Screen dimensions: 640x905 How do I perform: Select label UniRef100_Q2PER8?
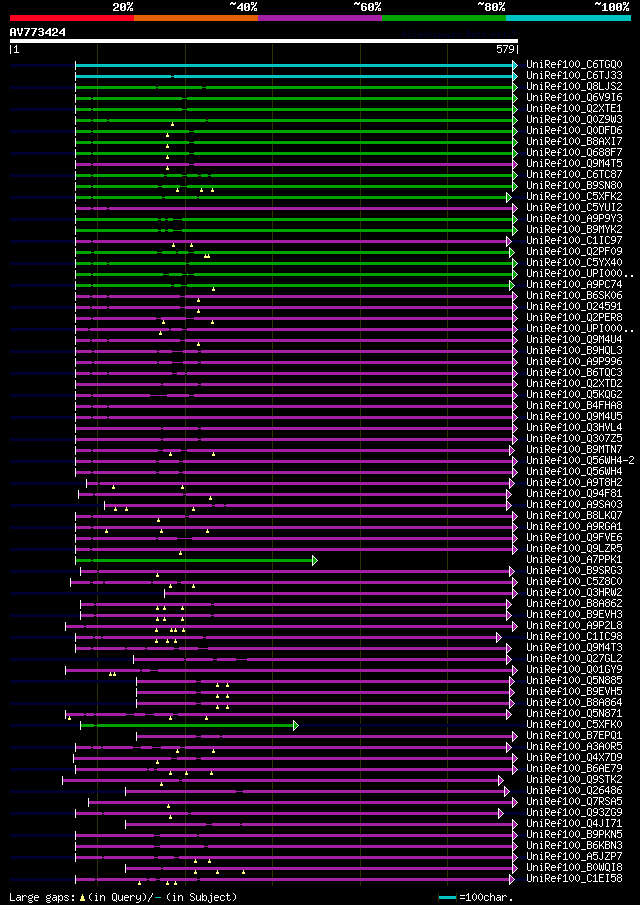coord(574,317)
